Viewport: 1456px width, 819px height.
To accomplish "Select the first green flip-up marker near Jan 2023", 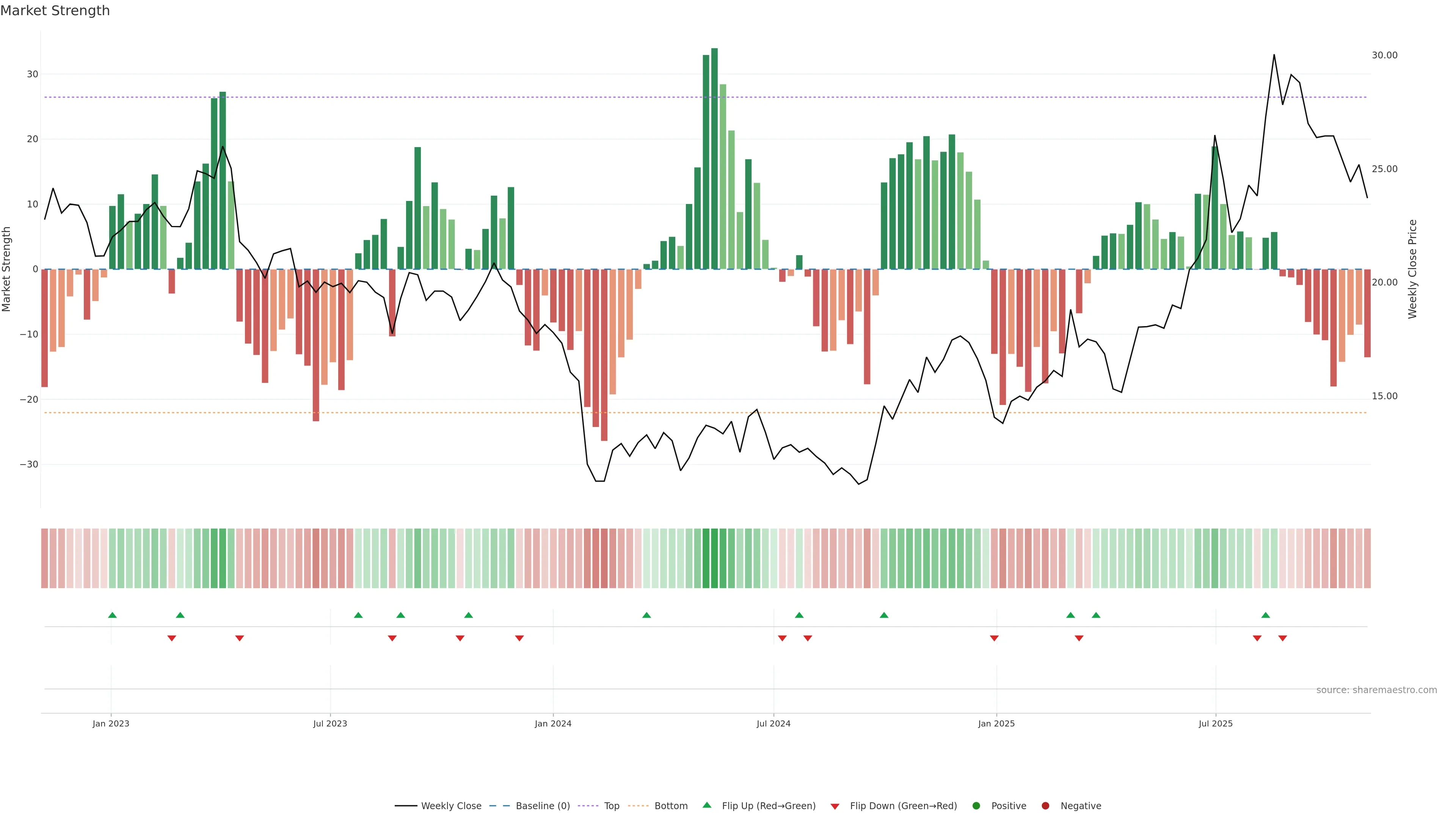I will [113, 615].
